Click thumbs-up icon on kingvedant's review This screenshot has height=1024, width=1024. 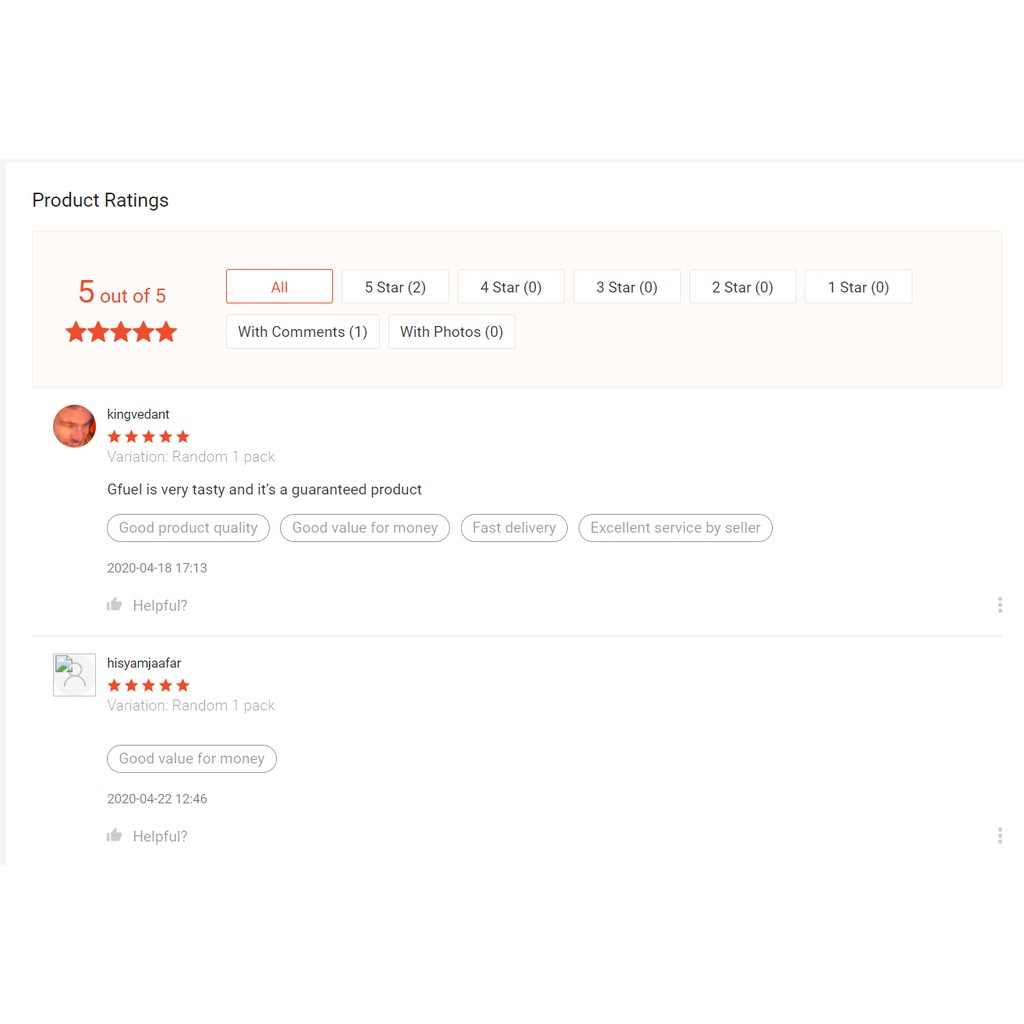pyautogui.click(x=115, y=605)
